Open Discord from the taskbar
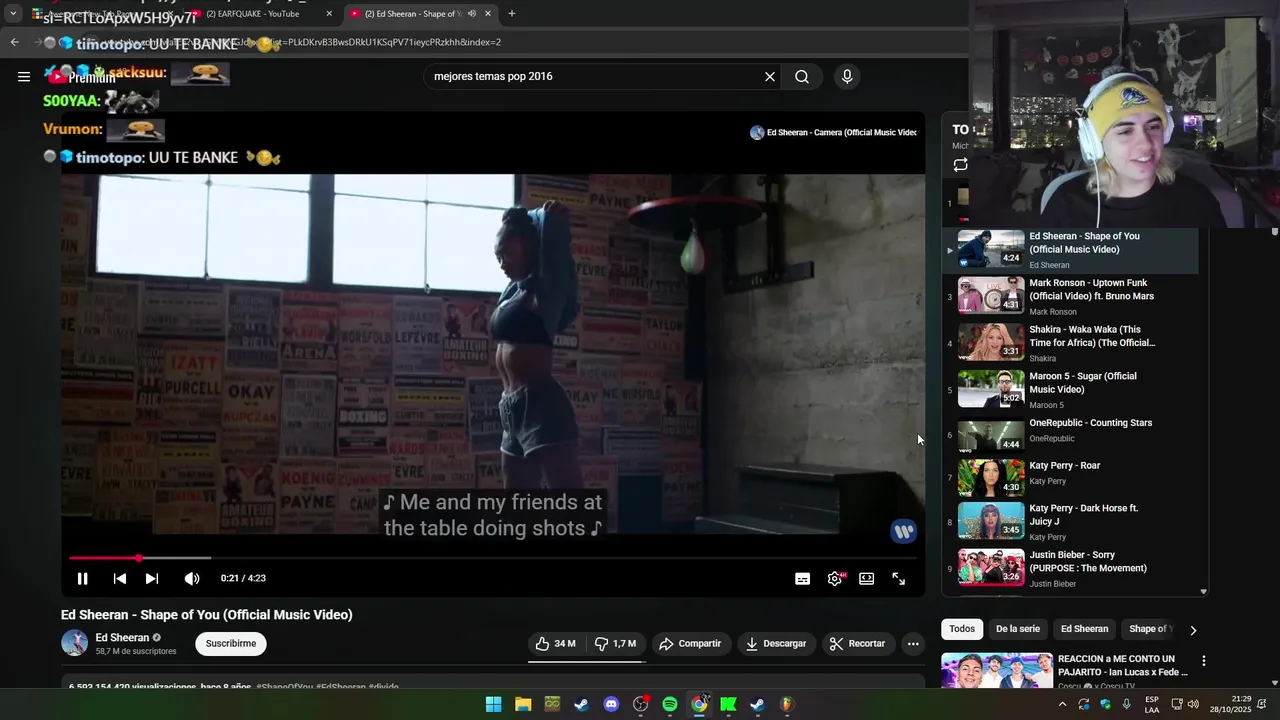1280x720 pixels. 611,704
